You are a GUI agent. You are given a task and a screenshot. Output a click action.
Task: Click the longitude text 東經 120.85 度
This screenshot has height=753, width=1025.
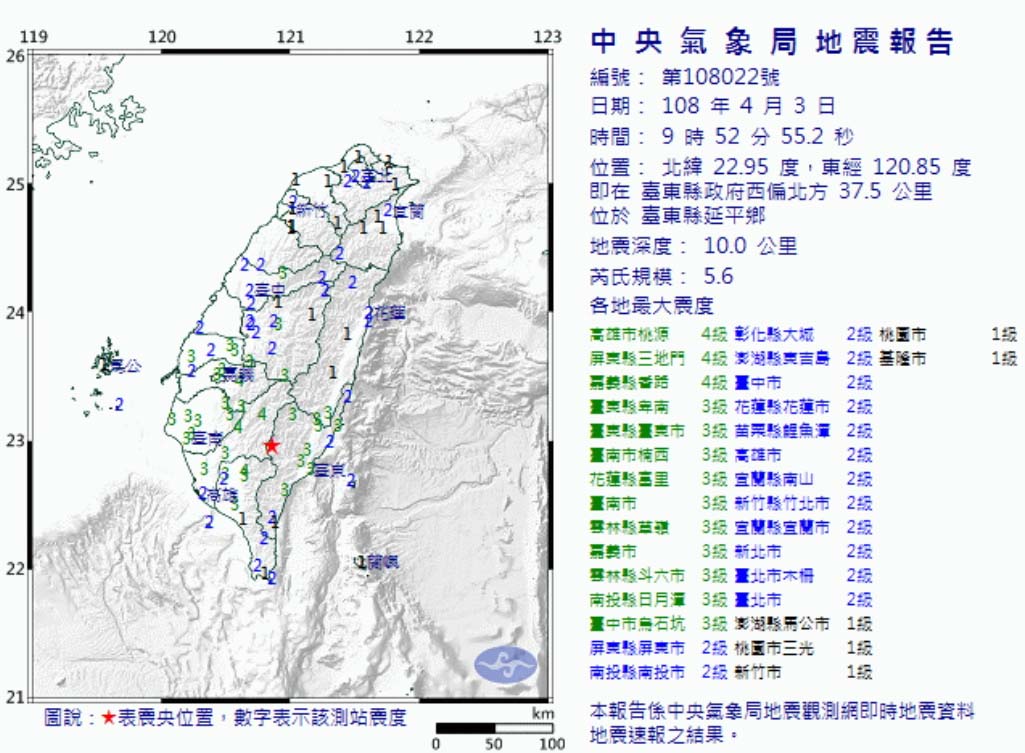[x=896, y=167]
